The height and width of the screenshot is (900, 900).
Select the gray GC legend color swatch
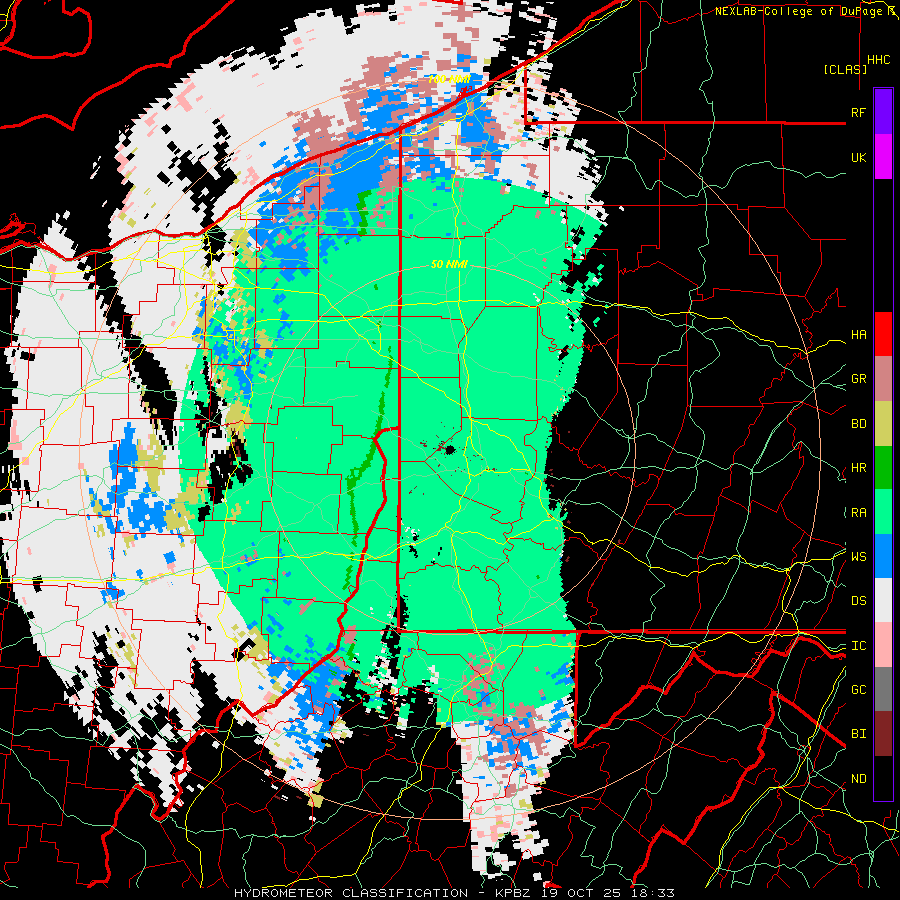click(883, 689)
